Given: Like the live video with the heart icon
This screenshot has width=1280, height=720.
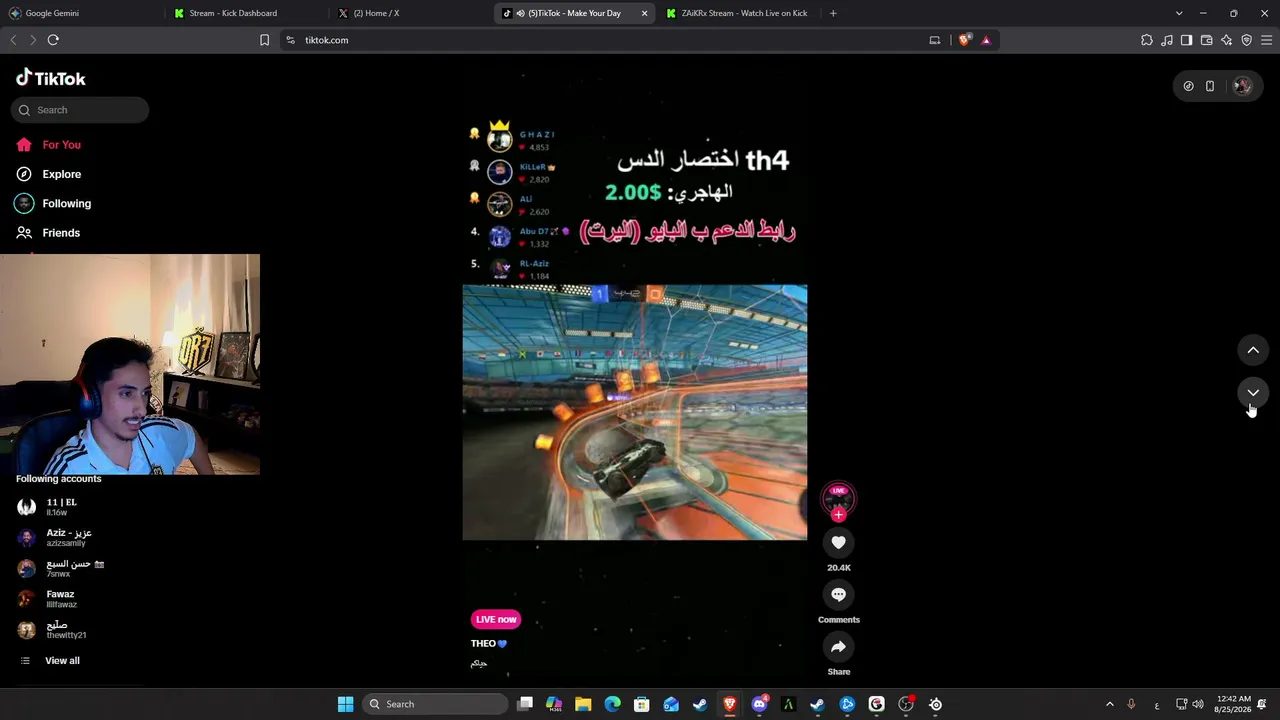Looking at the screenshot, I should pyautogui.click(x=838, y=542).
